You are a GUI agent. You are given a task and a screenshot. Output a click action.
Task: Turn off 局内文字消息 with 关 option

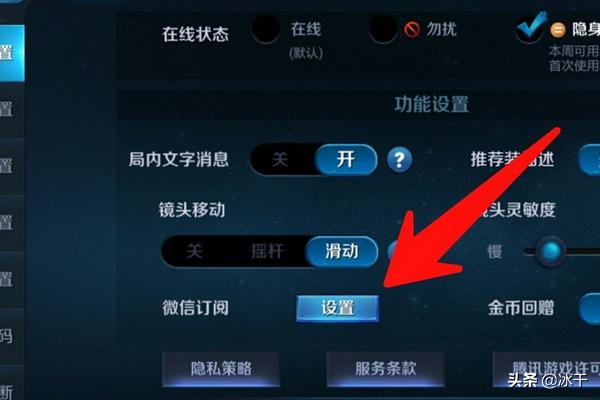(280, 160)
